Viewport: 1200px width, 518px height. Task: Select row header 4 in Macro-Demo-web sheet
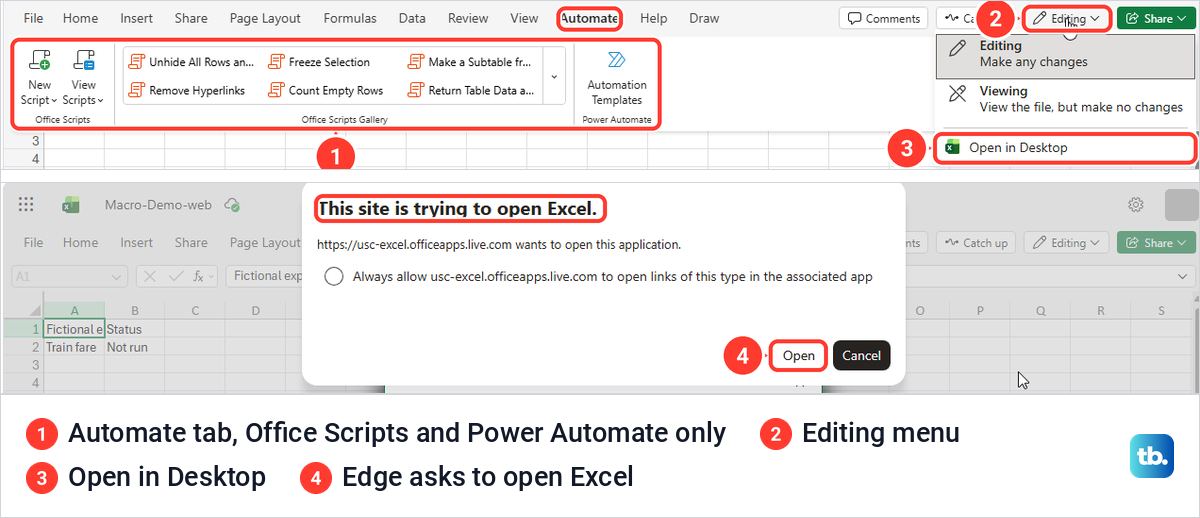[x=34, y=383]
